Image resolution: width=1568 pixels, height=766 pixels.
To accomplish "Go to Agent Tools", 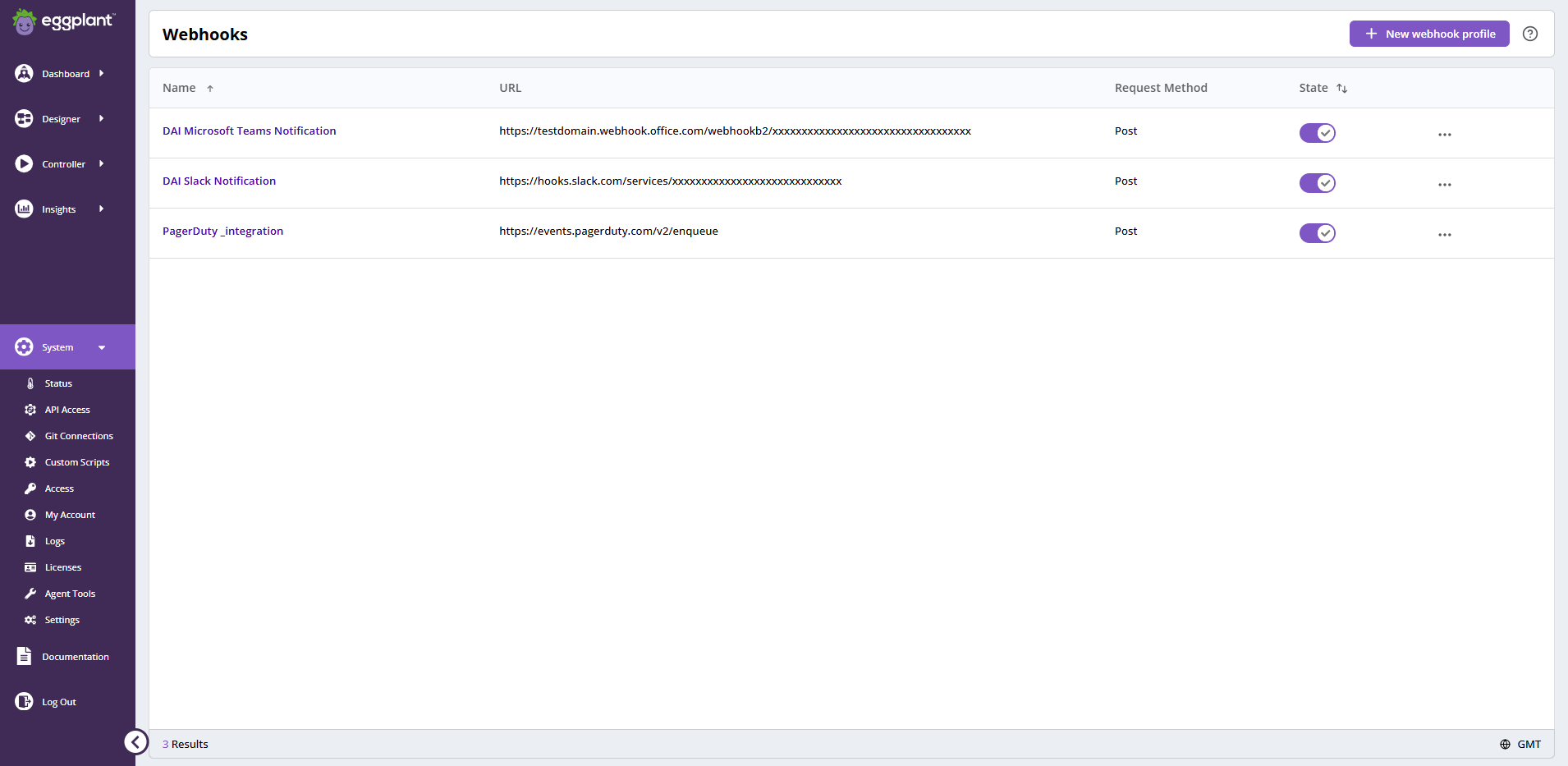I will 70,594.
